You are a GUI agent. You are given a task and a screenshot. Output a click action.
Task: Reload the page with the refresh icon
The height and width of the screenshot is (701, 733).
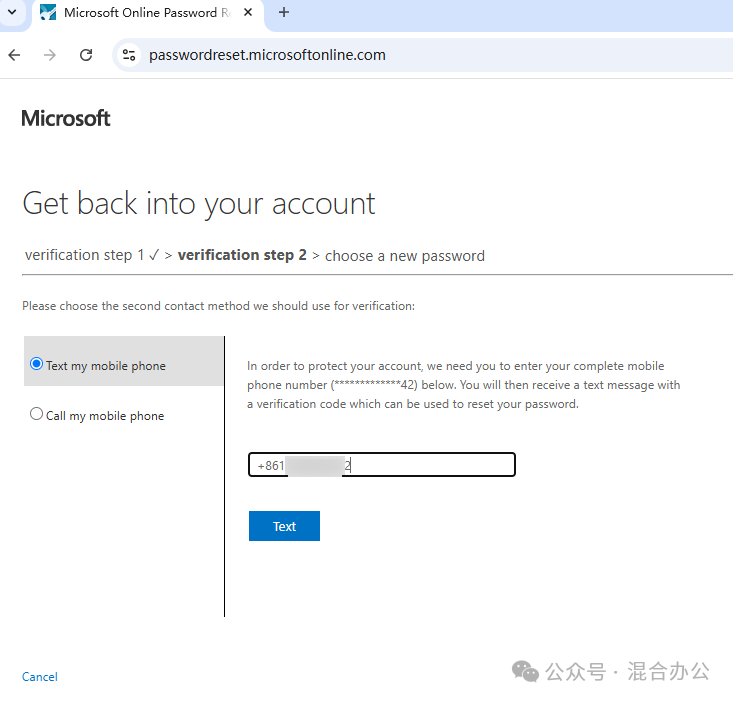pyautogui.click(x=86, y=55)
